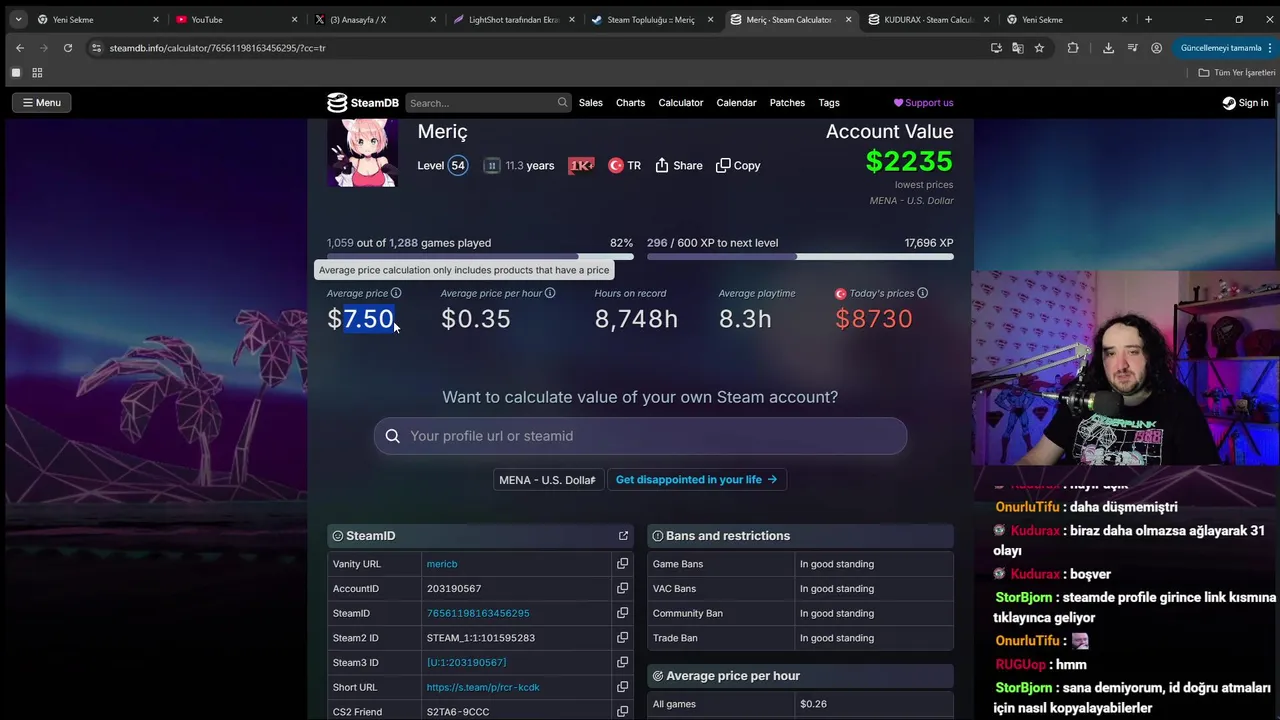The height and width of the screenshot is (720, 1280).
Task: Open SteamID external link icon
Action: (623, 536)
